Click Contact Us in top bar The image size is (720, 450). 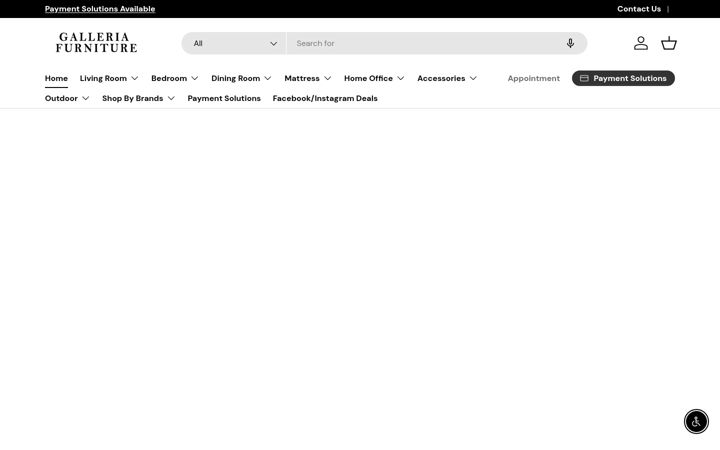639,9
